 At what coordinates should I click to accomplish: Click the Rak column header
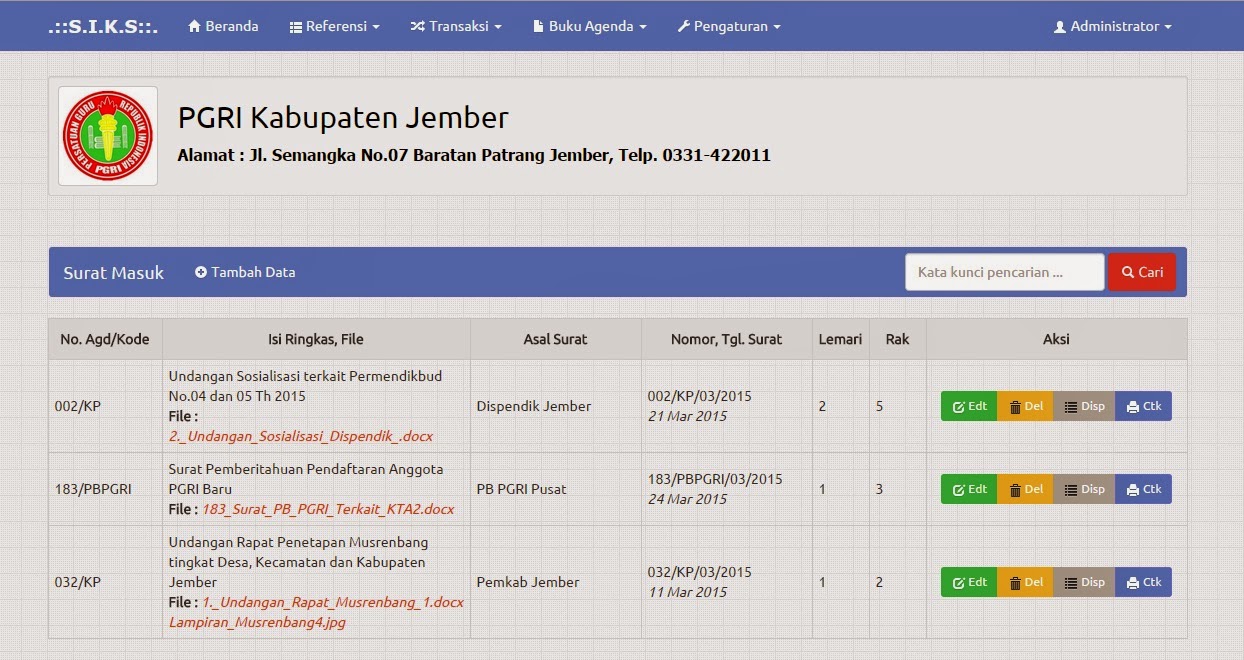(897, 339)
